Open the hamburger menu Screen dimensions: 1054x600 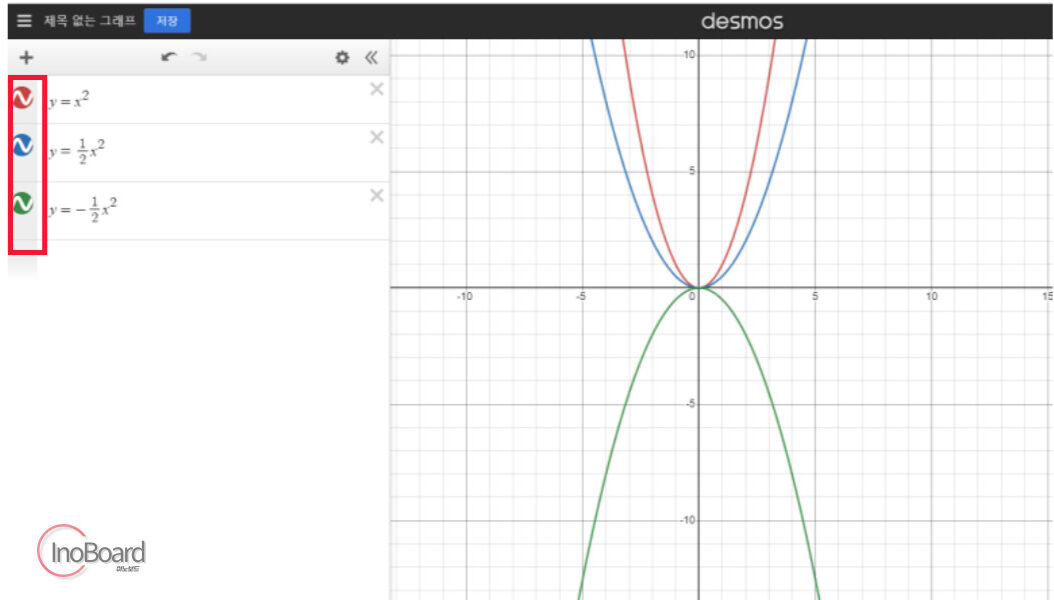pyautogui.click(x=24, y=21)
